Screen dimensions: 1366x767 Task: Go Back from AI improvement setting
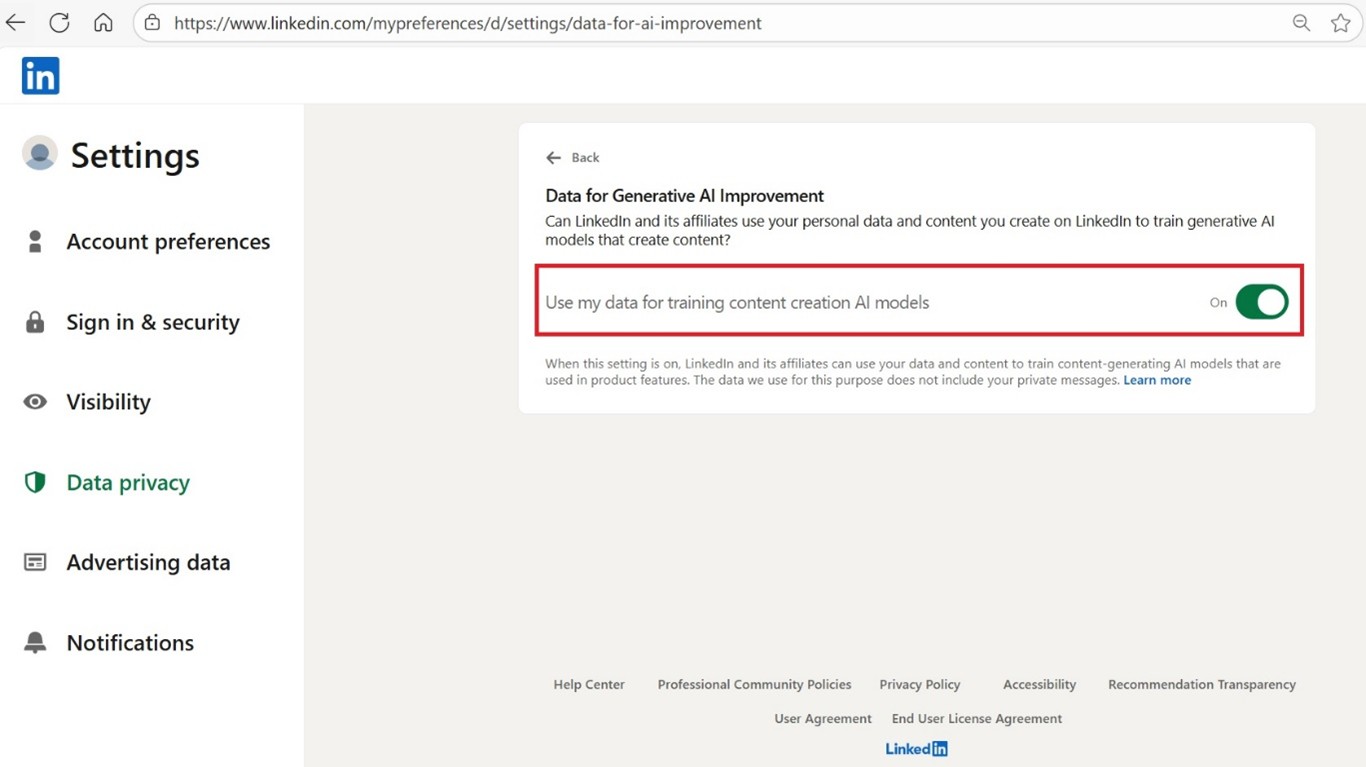point(573,158)
